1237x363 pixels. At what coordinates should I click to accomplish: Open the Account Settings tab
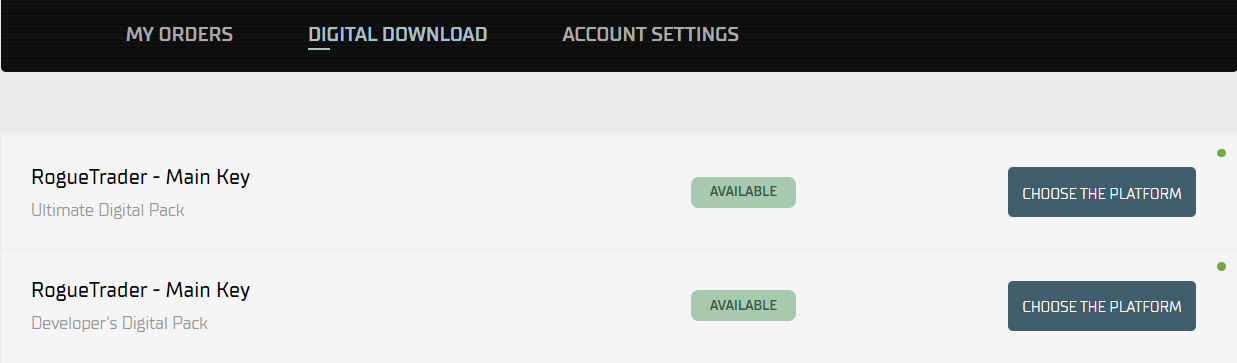coord(651,34)
